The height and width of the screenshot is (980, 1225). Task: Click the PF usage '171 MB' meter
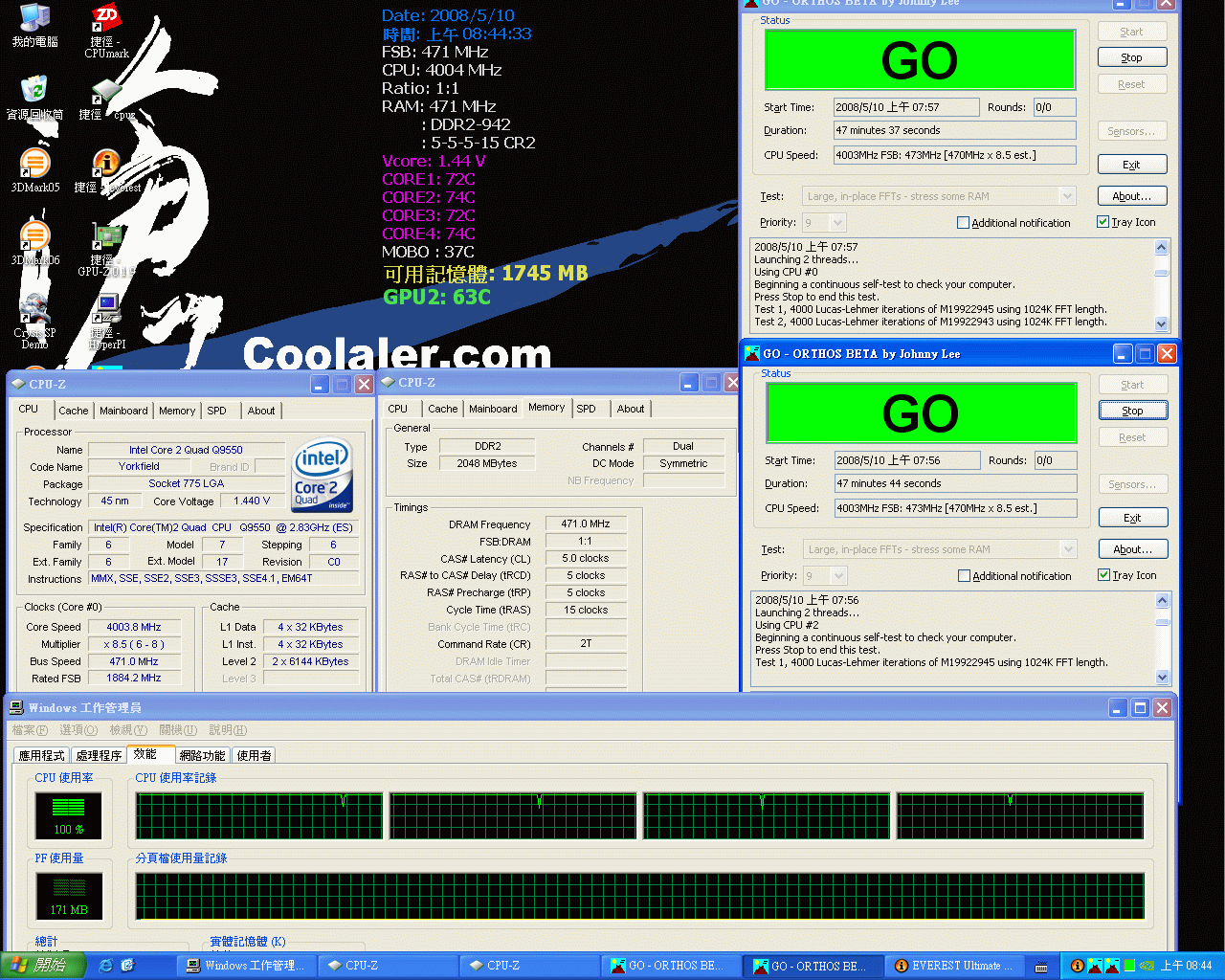click(69, 897)
